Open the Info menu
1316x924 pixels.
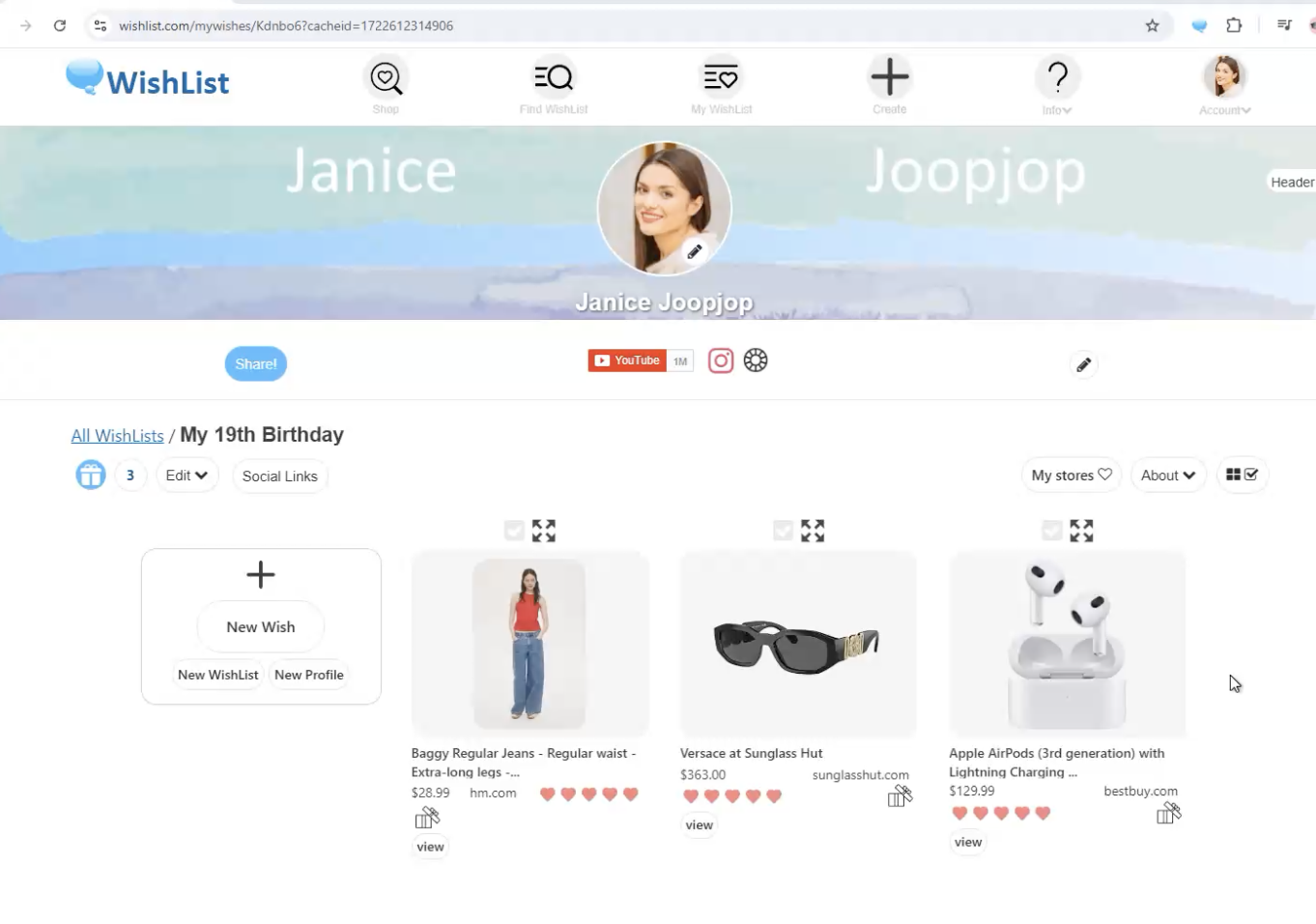pyautogui.click(x=1057, y=85)
